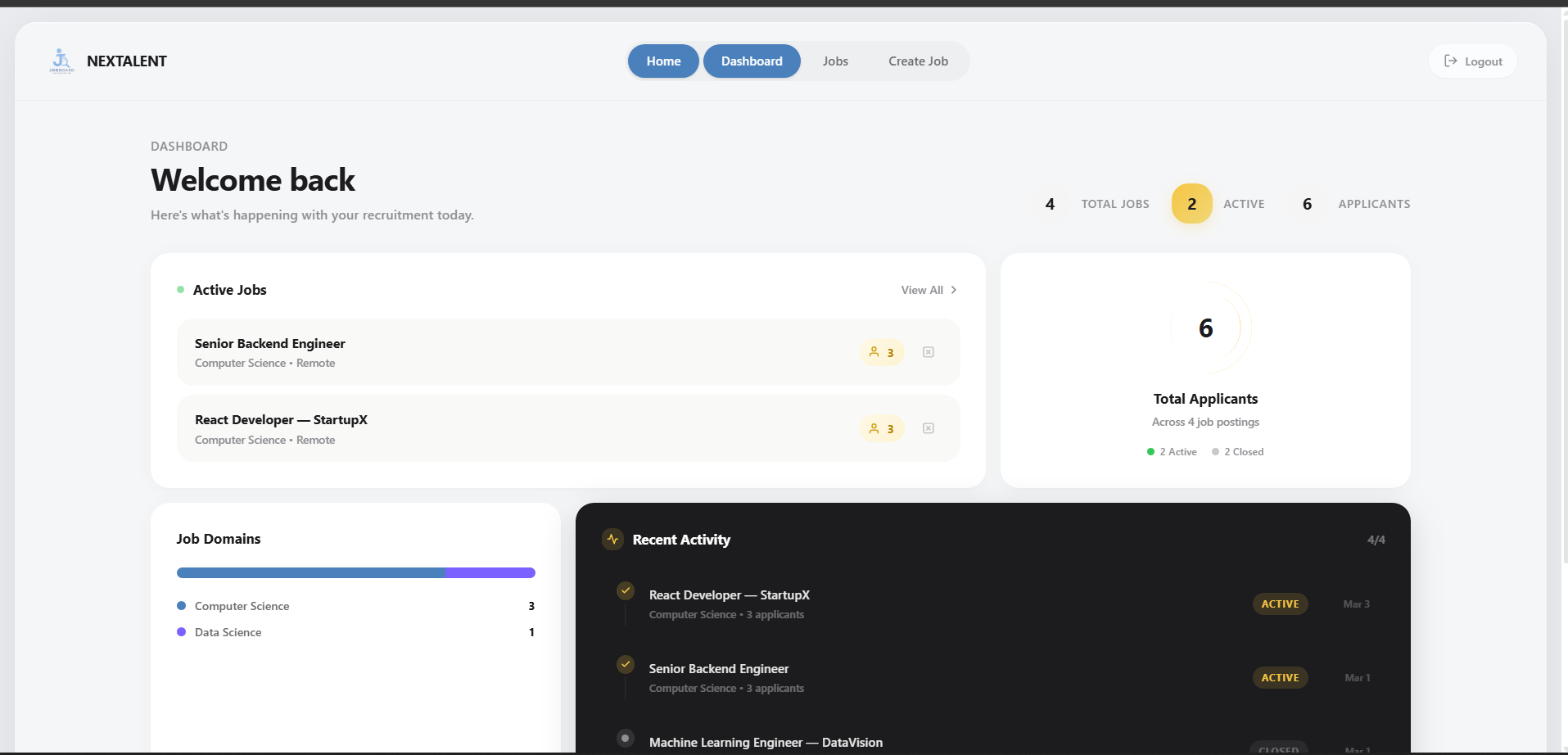This screenshot has width=1568, height=755.
Task: Click the logout arrow icon
Action: point(1450,61)
